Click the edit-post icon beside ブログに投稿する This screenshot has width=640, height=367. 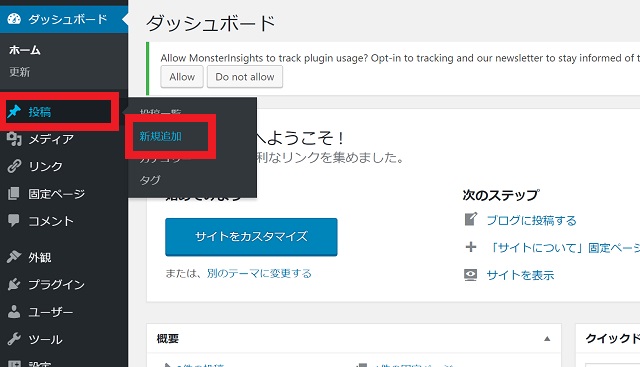pyautogui.click(x=471, y=219)
